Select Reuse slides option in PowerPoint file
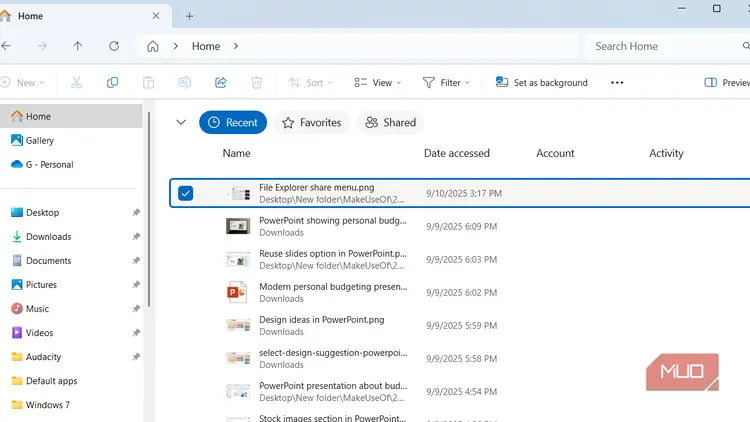The width and height of the screenshot is (750, 422). click(x=459, y=259)
